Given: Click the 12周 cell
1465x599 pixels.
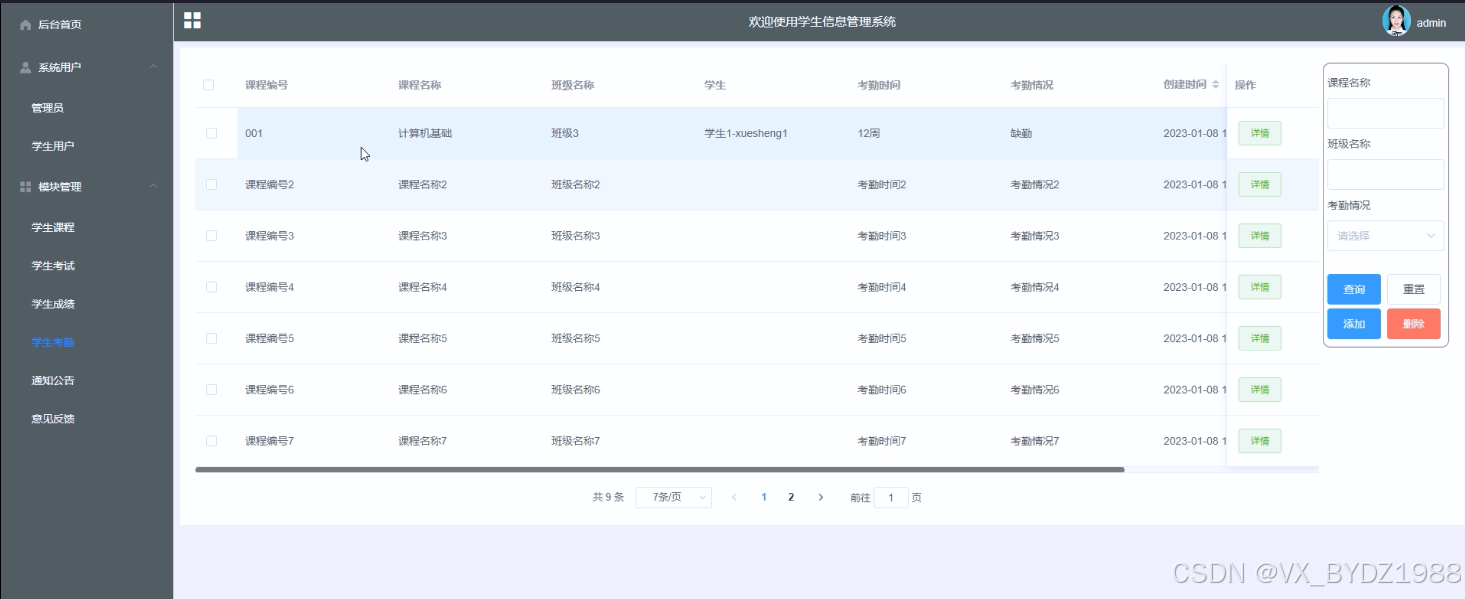Looking at the screenshot, I should tap(869, 133).
